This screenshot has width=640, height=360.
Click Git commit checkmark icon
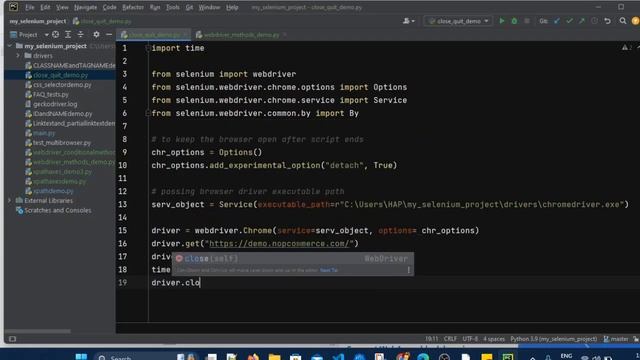[x=569, y=21]
